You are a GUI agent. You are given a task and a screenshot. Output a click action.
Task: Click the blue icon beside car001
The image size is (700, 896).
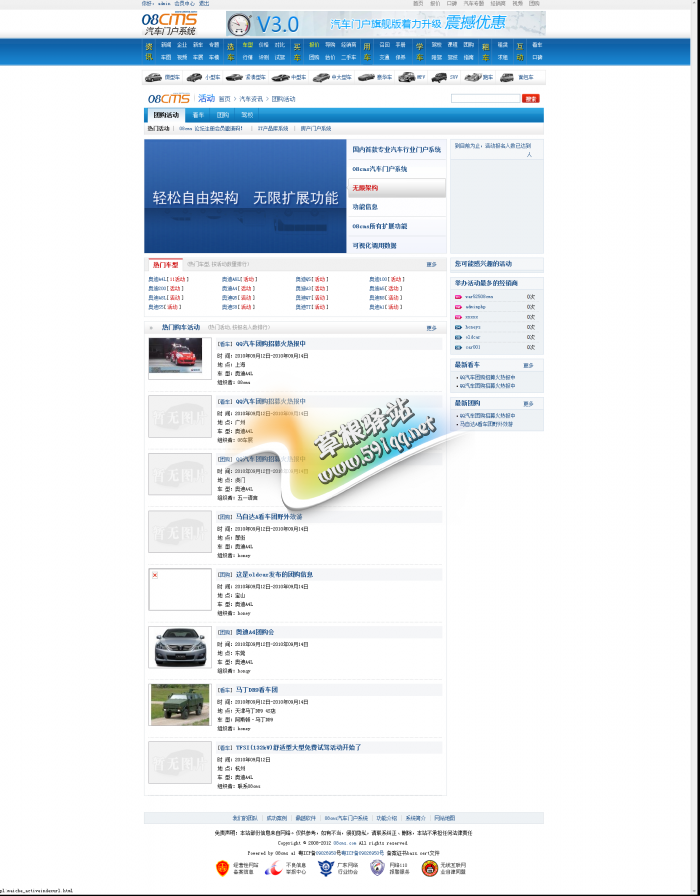tap(458, 347)
